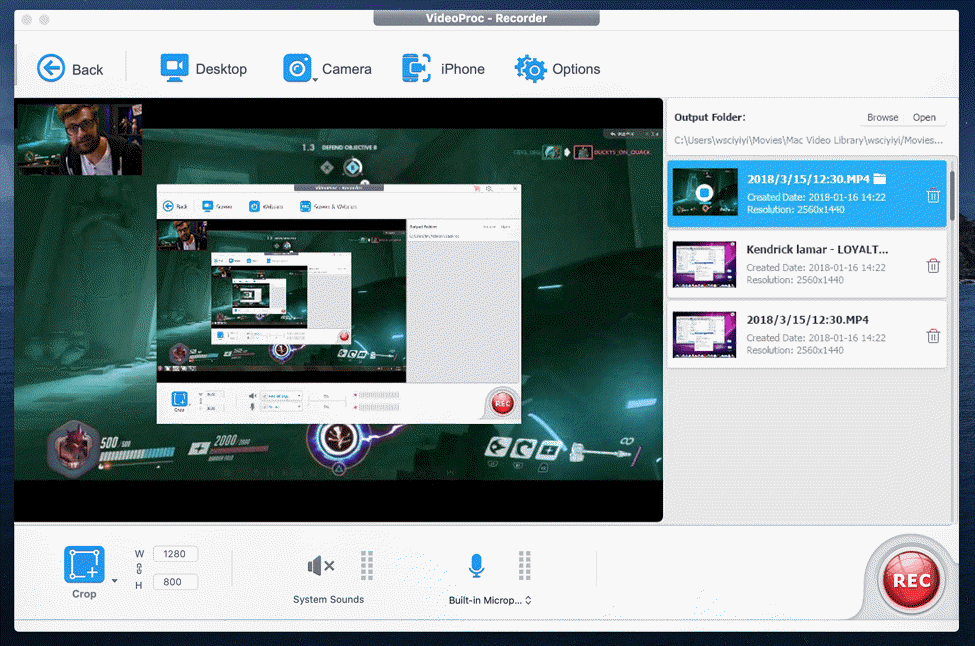Delete the Kendrick lamar - LOYALT recording
Screen dimensions: 975x646
click(933, 266)
